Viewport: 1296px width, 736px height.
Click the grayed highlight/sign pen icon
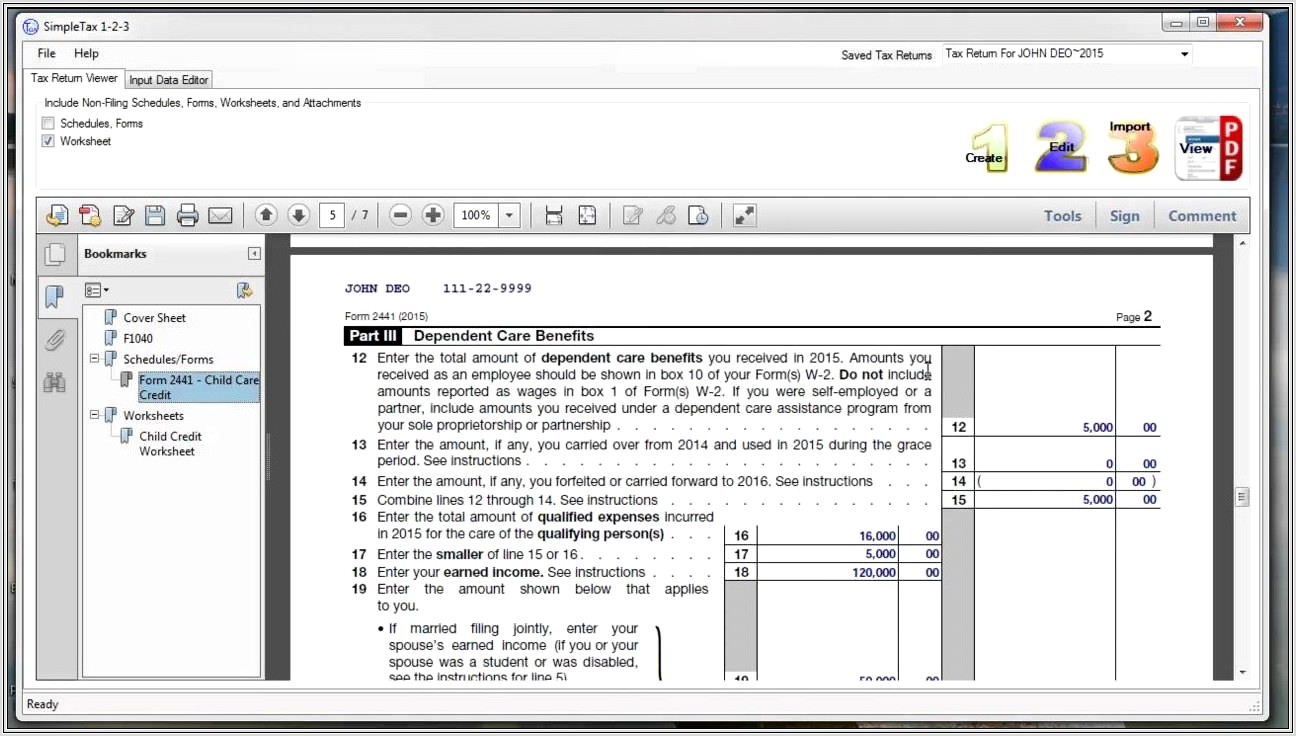pos(666,215)
